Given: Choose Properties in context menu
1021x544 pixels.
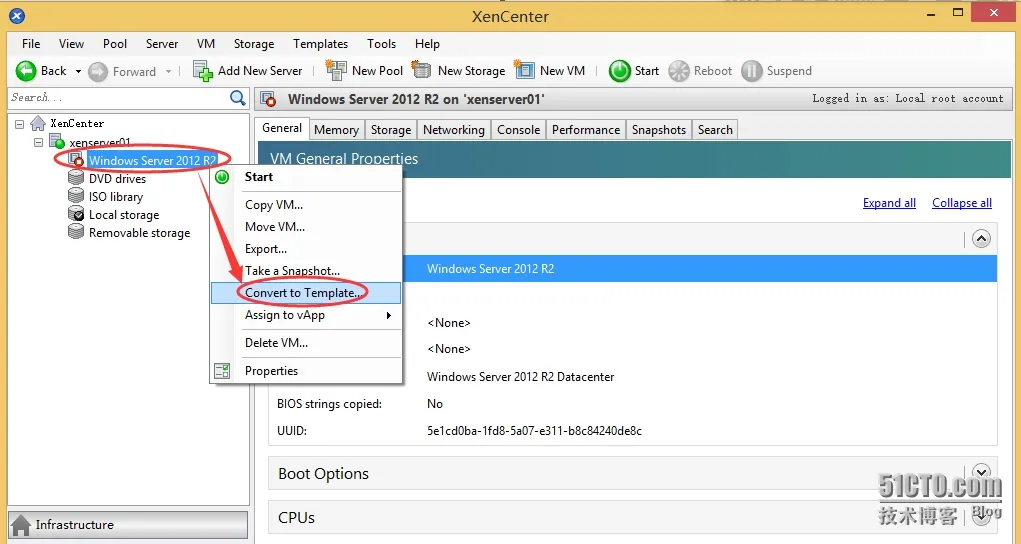Looking at the screenshot, I should (305, 371).
